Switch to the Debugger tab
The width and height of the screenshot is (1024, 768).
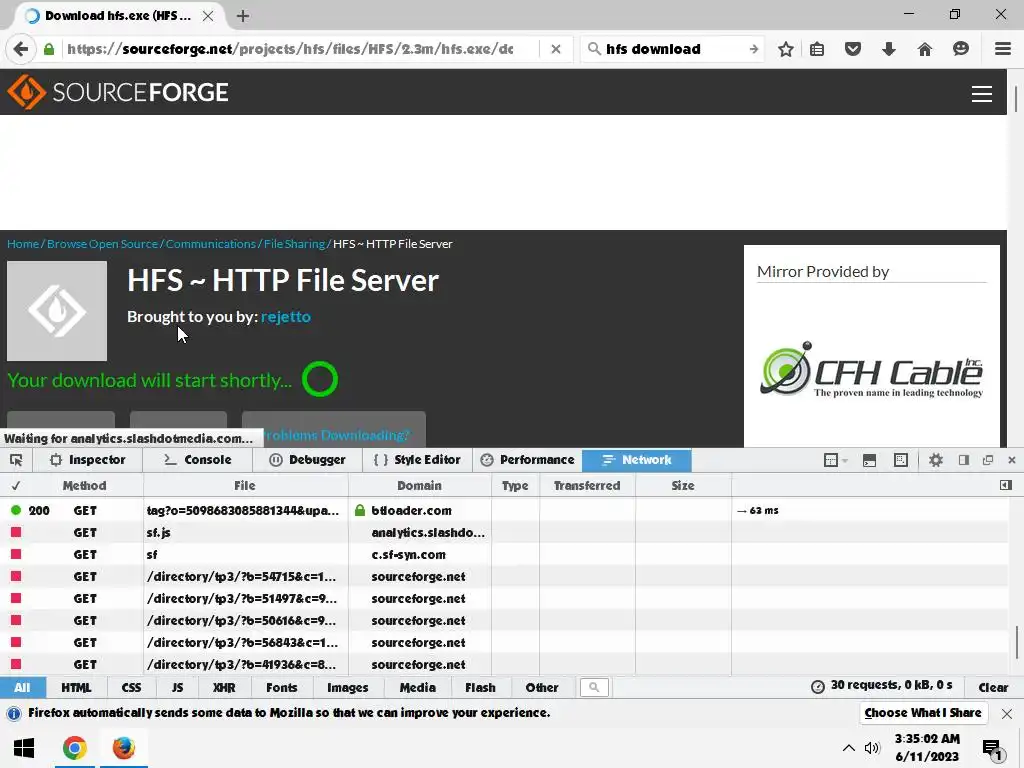[x=307, y=460]
